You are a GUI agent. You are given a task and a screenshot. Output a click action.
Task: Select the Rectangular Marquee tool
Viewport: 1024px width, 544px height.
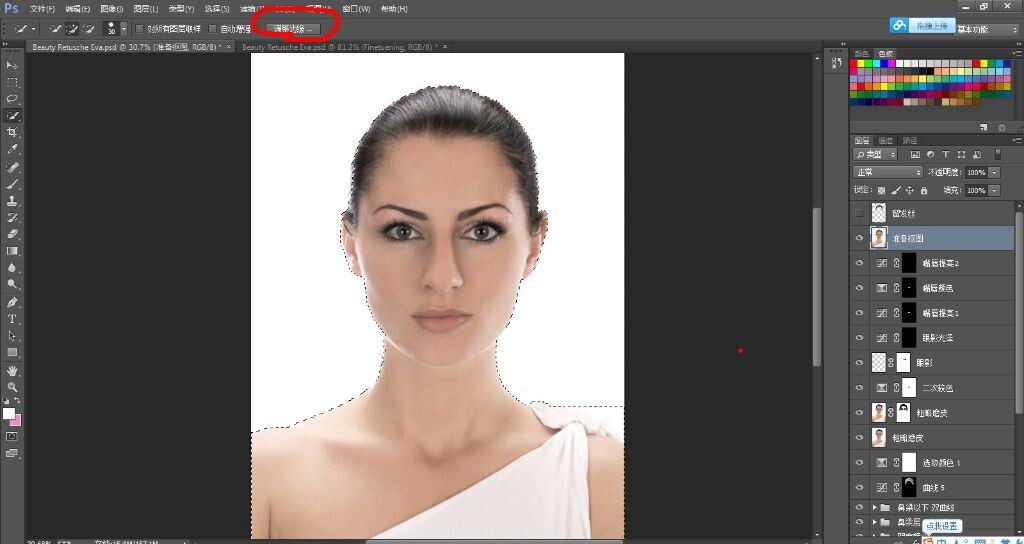coord(12,82)
